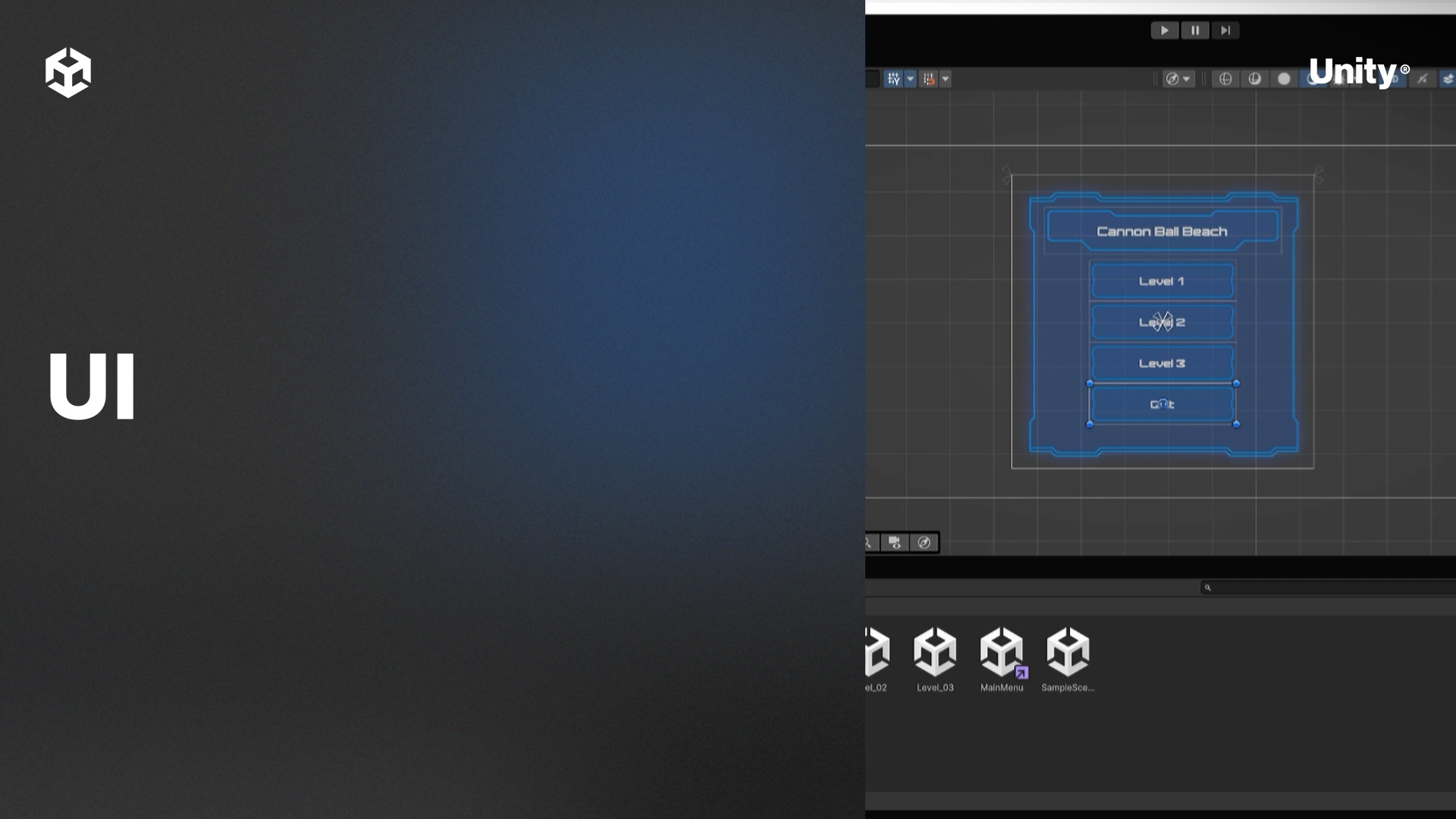Select wireframe draw mode globe icon
The image size is (1456, 819).
click(1225, 79)
